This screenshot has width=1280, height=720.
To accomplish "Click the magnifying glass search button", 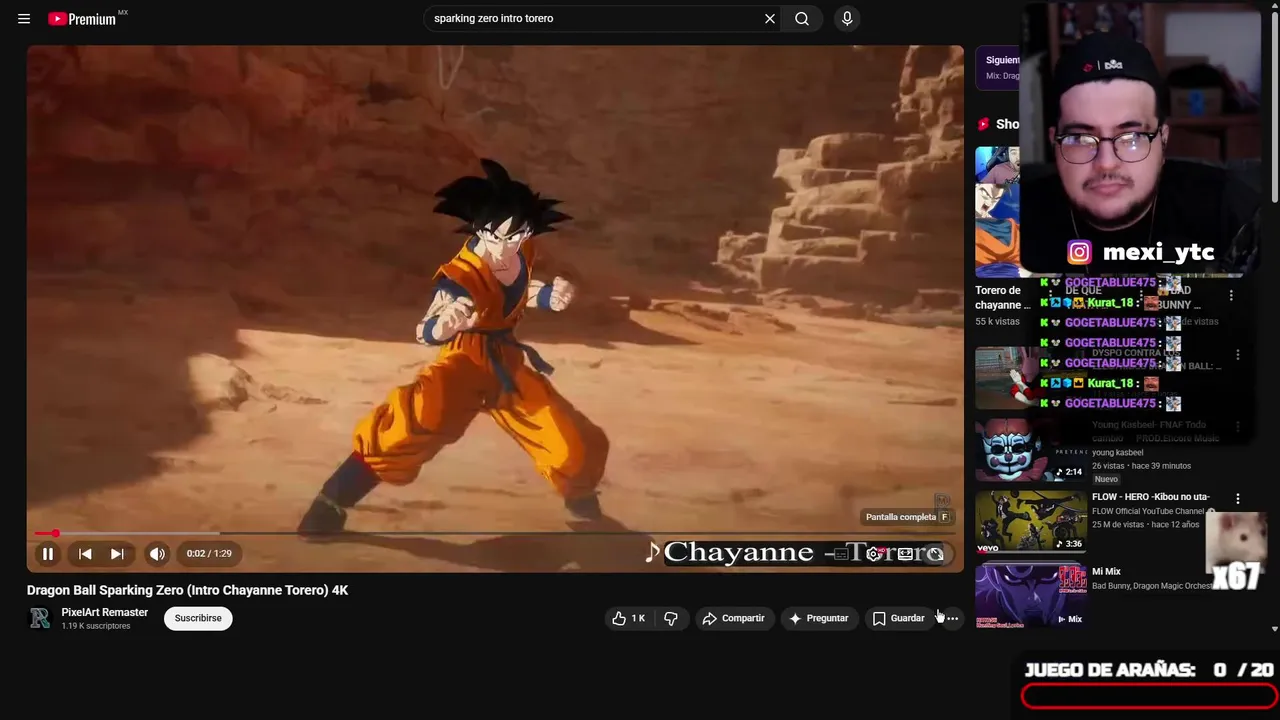I will click(802, 19).
